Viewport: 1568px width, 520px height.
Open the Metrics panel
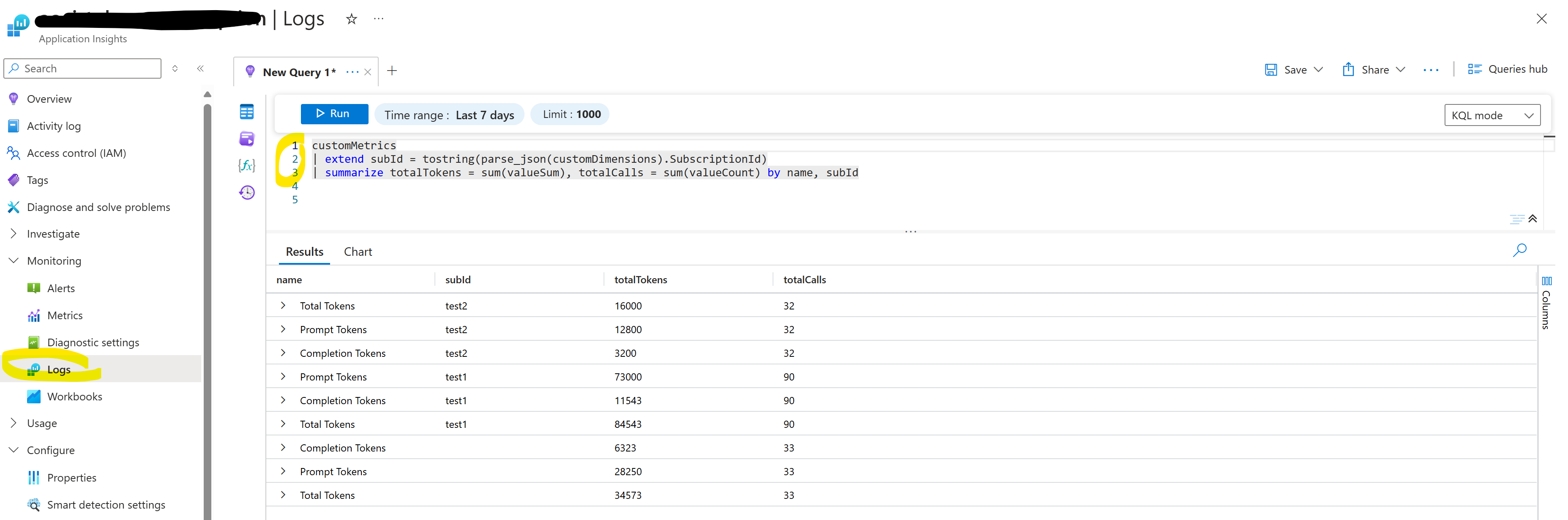pos(65,315)
